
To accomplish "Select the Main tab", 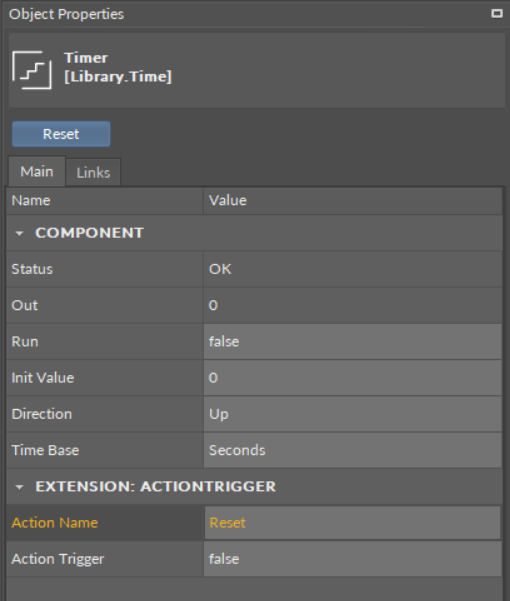I will tap(37, 171).
